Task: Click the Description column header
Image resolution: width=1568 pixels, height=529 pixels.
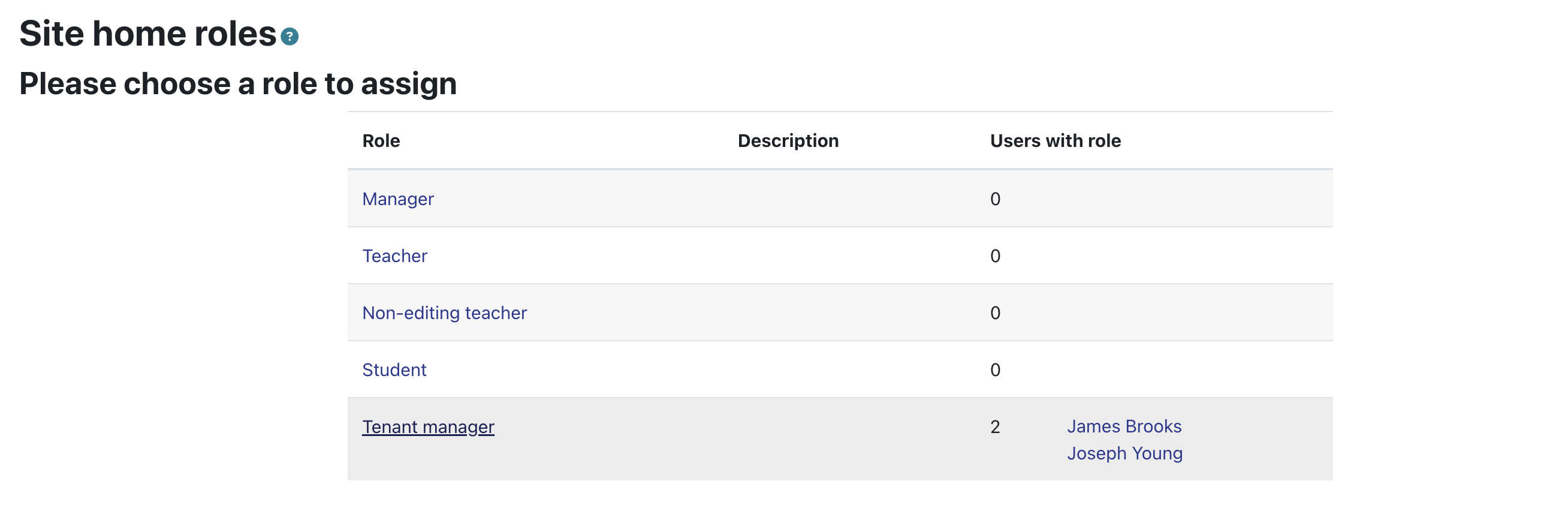Action: pyautogui.click(x=788, y=140)
